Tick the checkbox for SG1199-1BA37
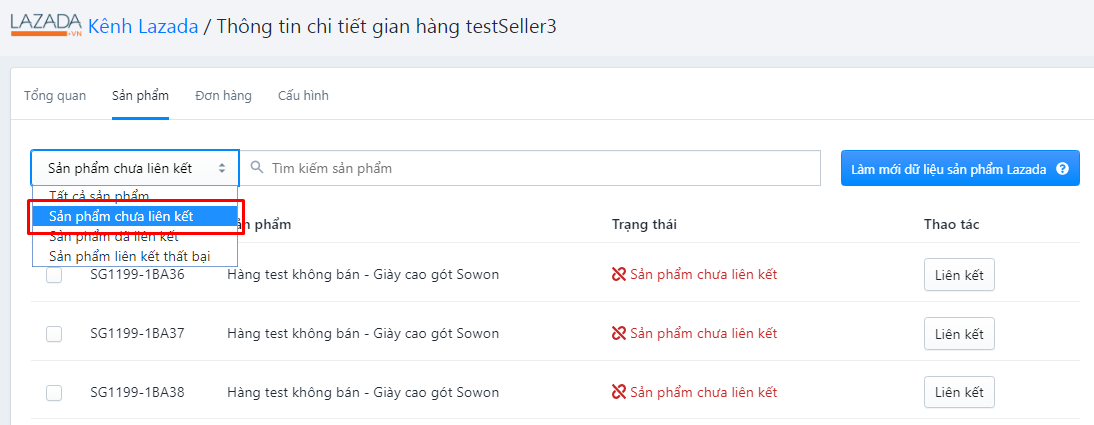Image resolution: width=1094 pixels, height=425 pixels. click(x=54, y=334)
